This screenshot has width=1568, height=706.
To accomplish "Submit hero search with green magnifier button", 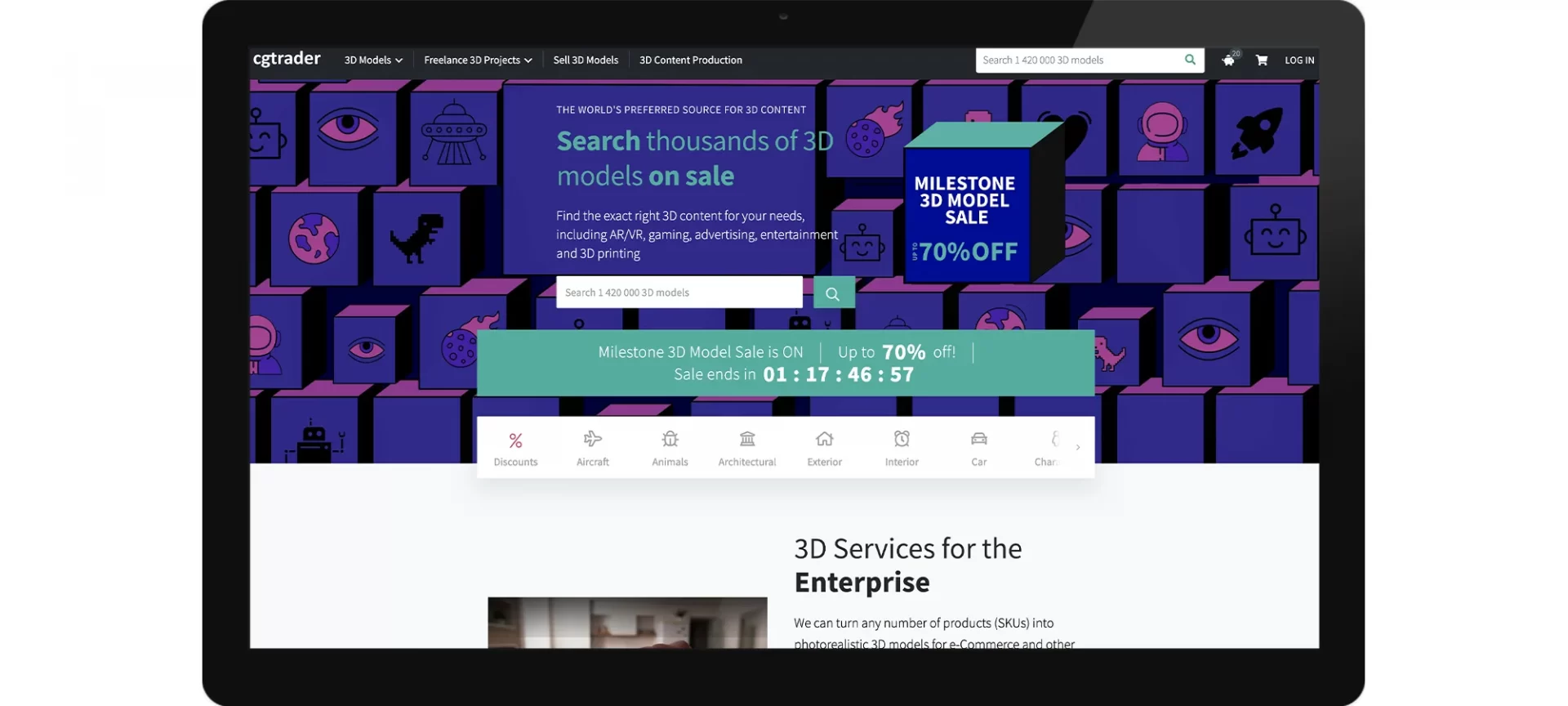I will (834, 293).
